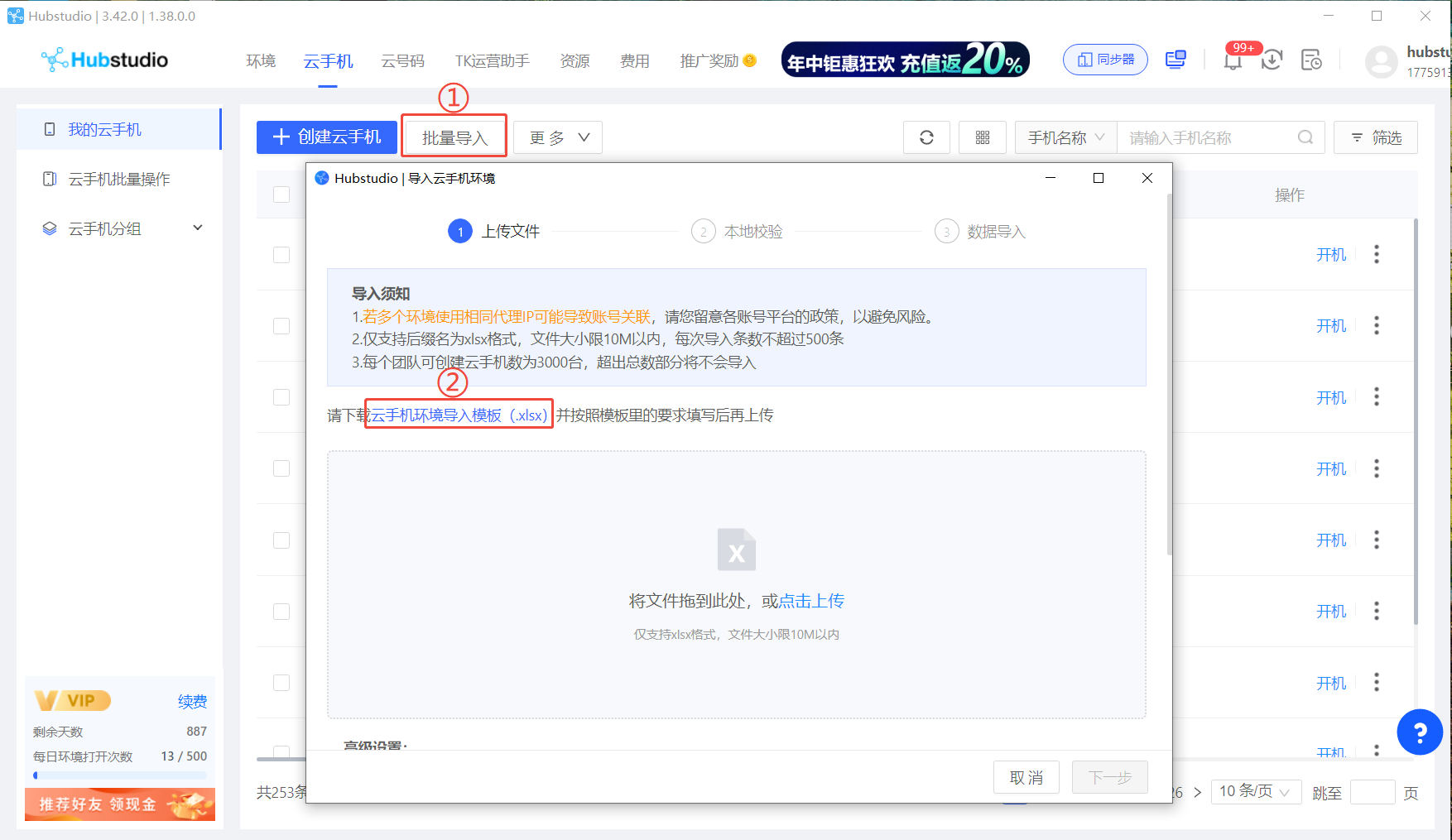Select the 云手机 tab
The height and width of the screenshot is (840, 1452).
coord(328,61)
